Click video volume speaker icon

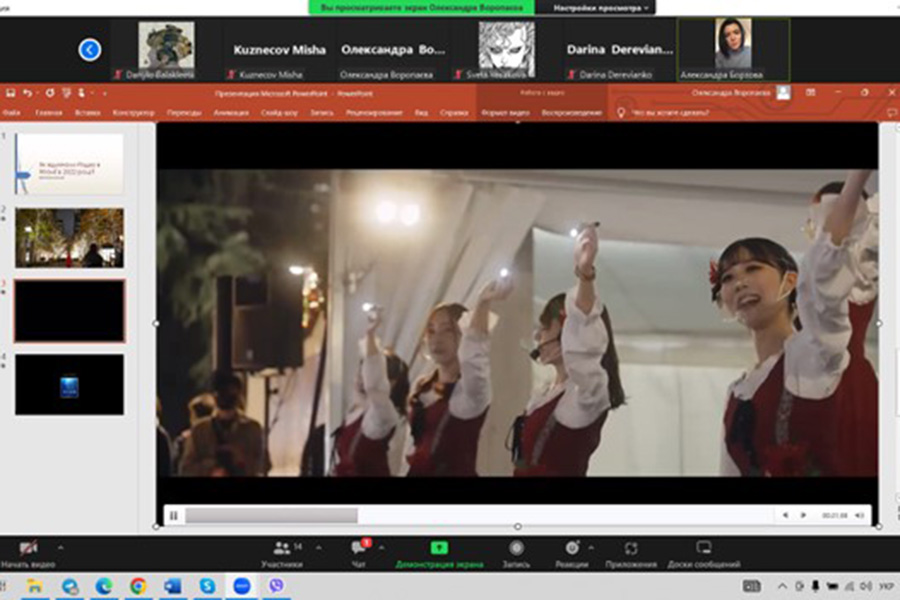click(x=859, y=515)
